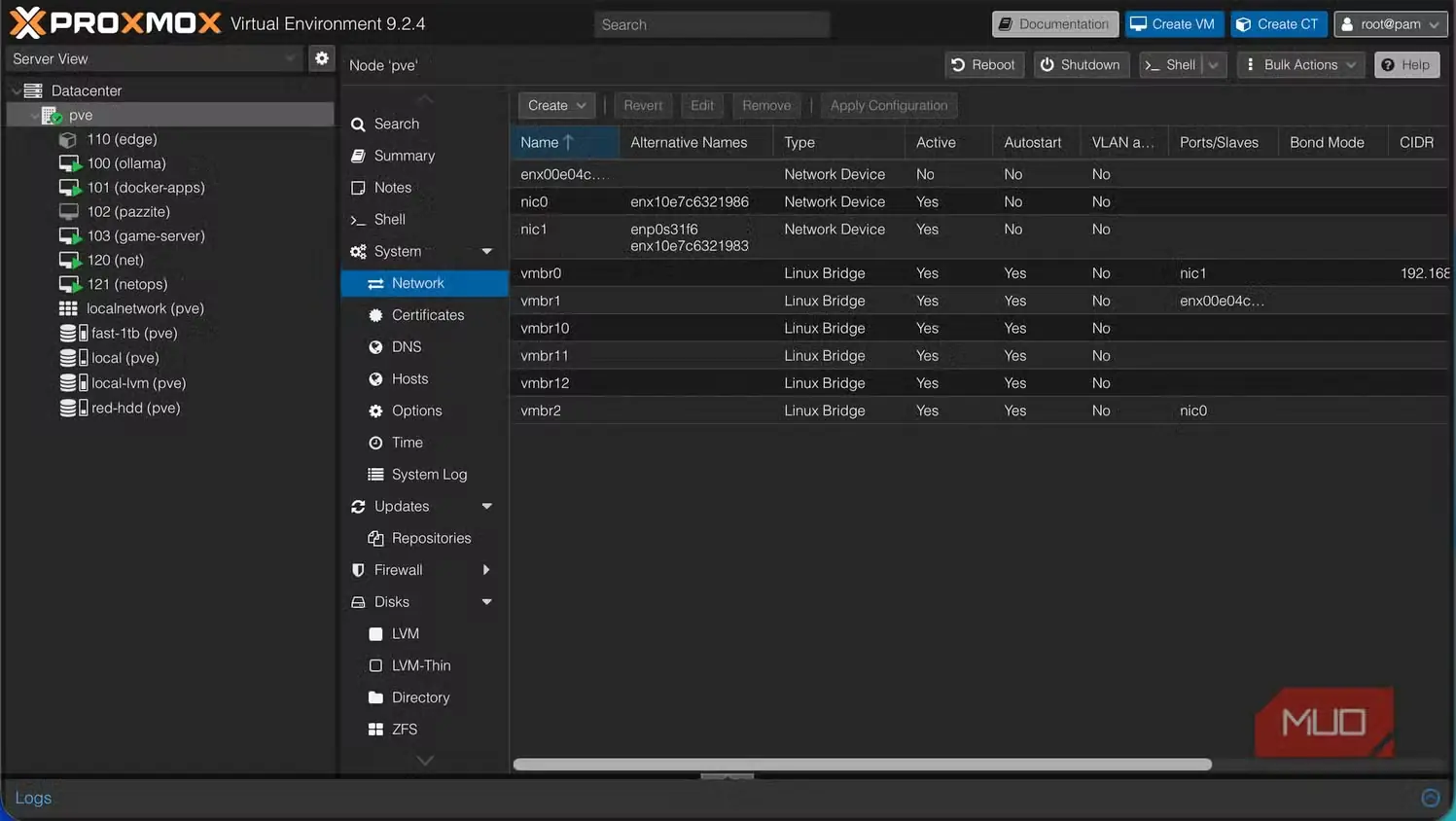Collapse the Disks menu section arrow
Image resolution: width=1456 pixels, height=821 pixels.
pyautogui.click(x=487, y=602)
